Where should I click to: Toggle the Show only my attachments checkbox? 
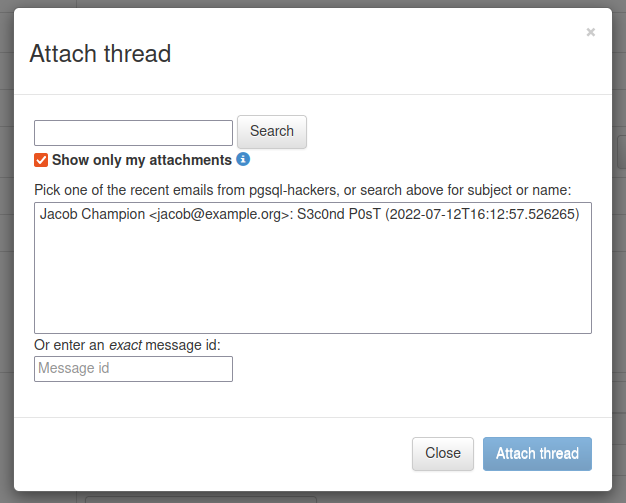(x=41, y=160)
